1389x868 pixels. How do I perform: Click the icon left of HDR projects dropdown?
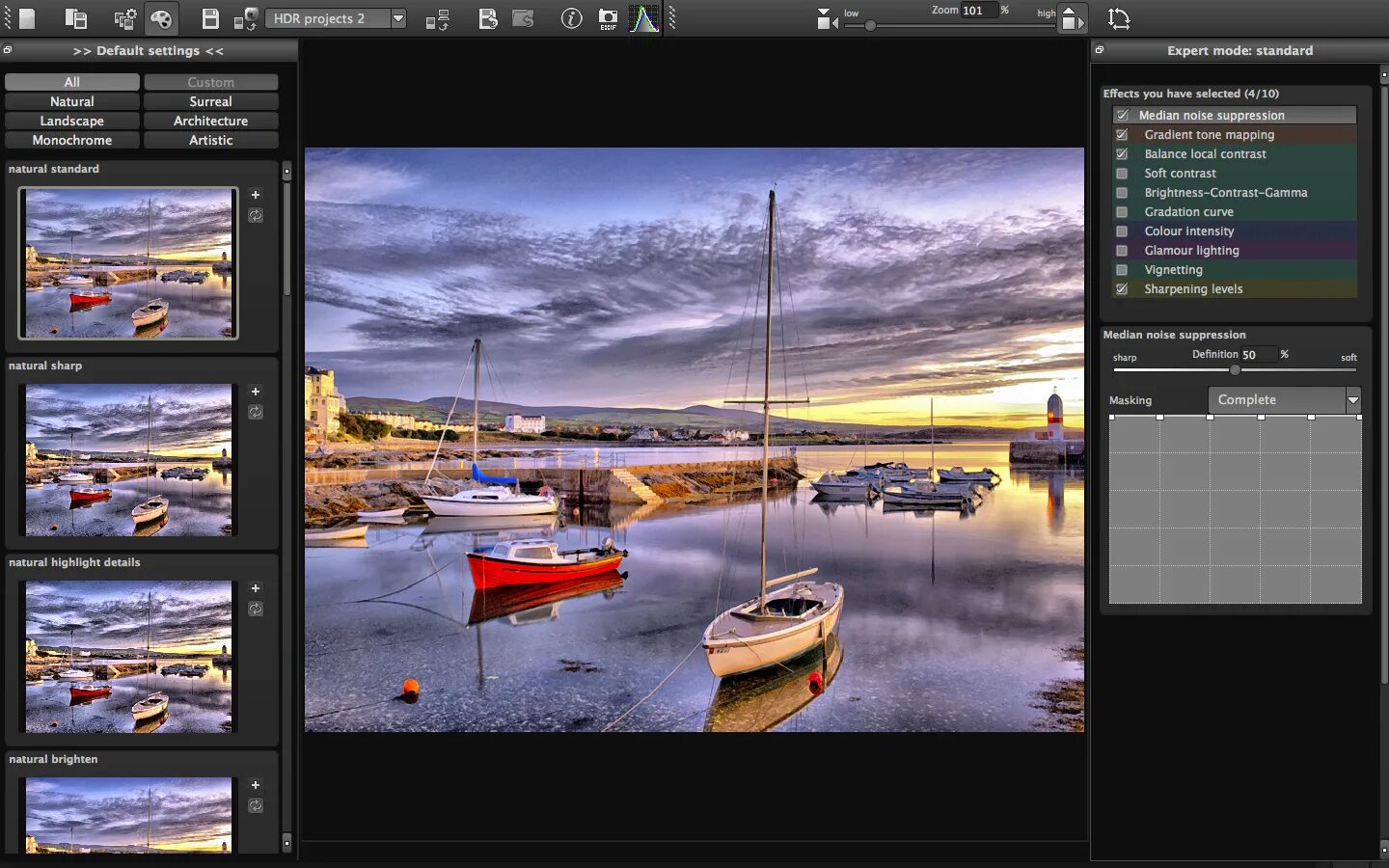coord(246,18)
